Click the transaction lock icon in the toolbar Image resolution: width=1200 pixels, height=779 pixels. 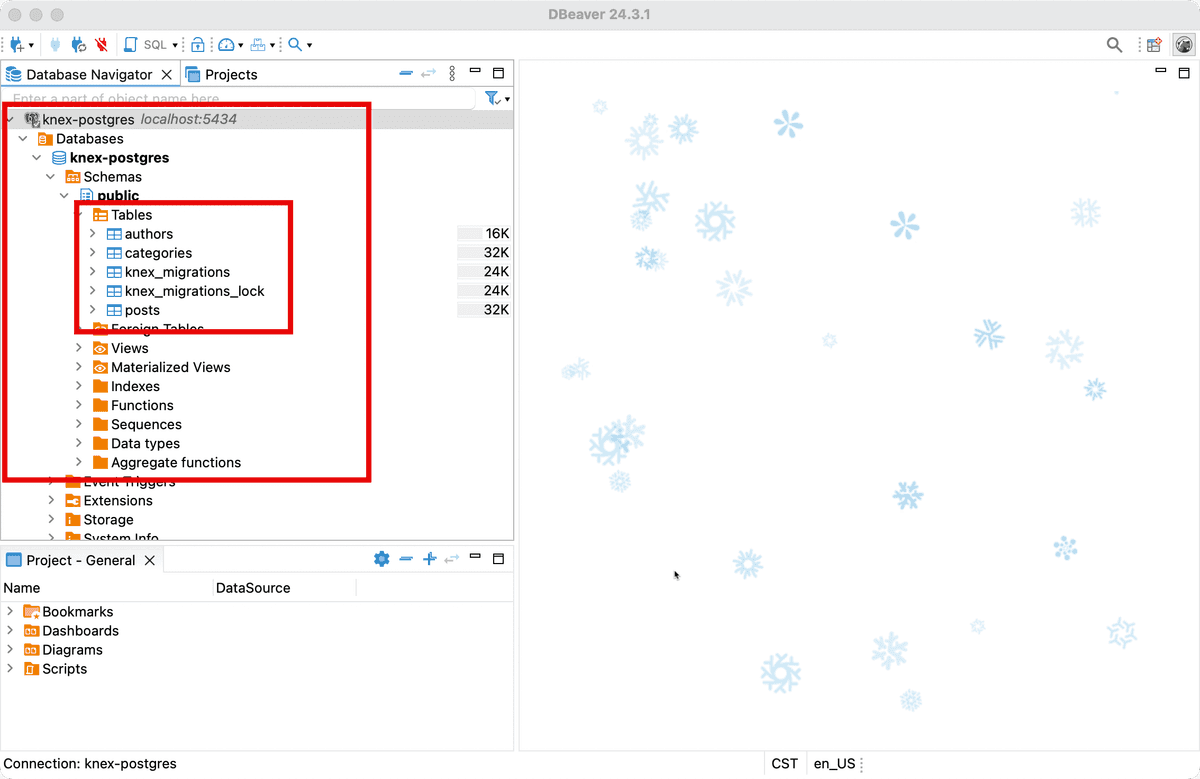198,45
